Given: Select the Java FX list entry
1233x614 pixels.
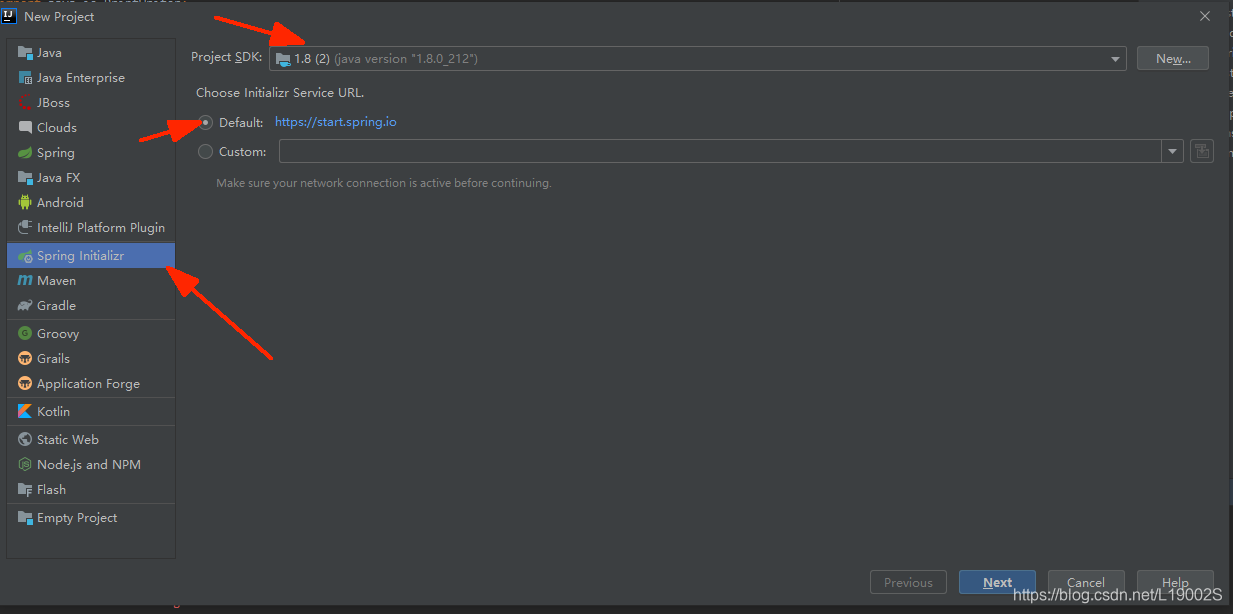Looking at the screenshot, I should coord(91,178).
